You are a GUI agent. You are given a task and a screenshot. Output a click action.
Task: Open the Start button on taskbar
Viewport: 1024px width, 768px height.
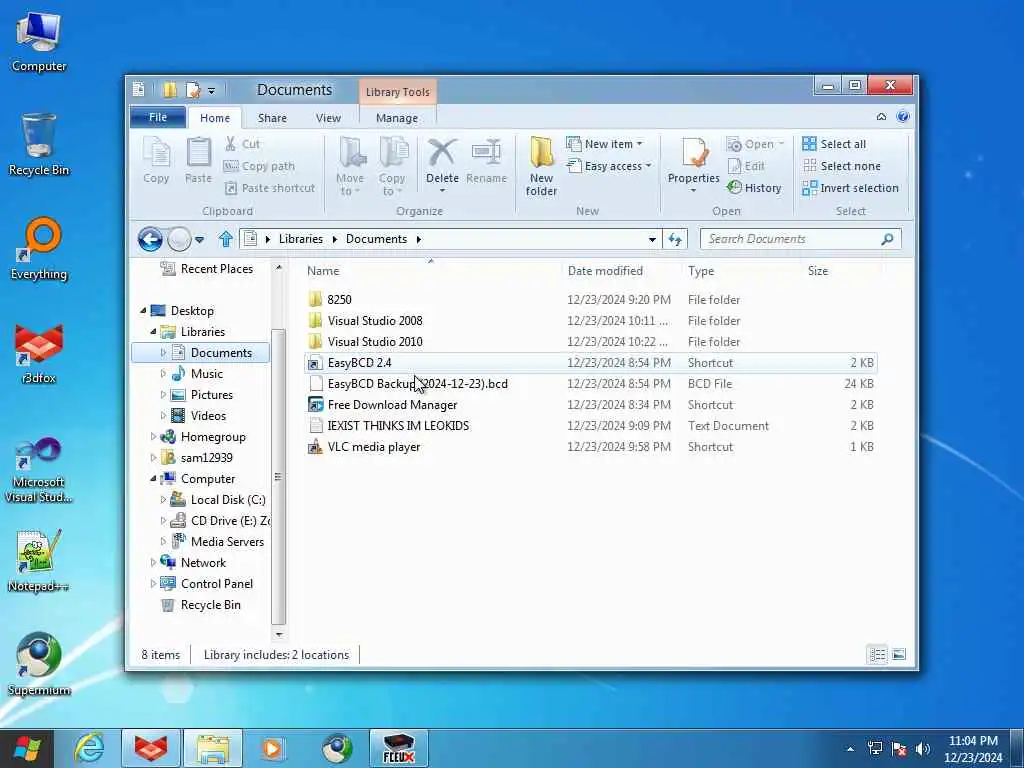tap(27, 748)
